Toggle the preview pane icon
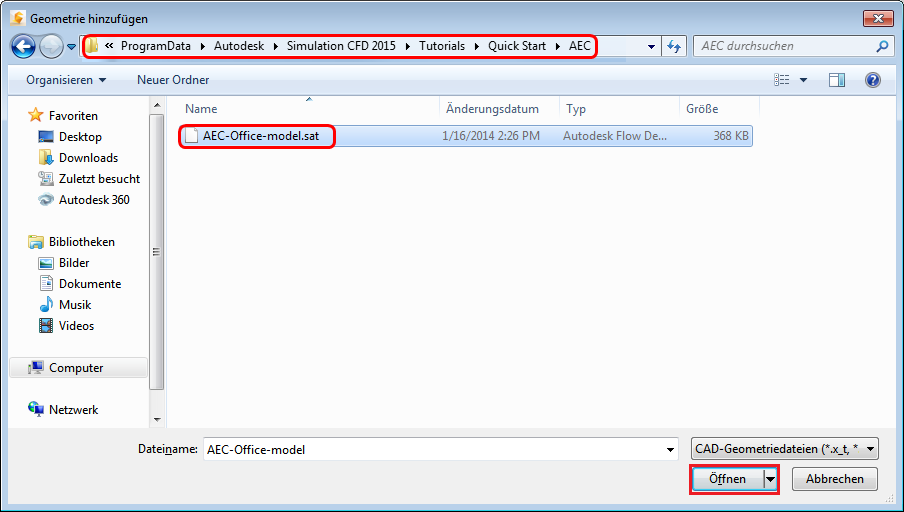Screen dimensions: 904x512 coord(837,80)
